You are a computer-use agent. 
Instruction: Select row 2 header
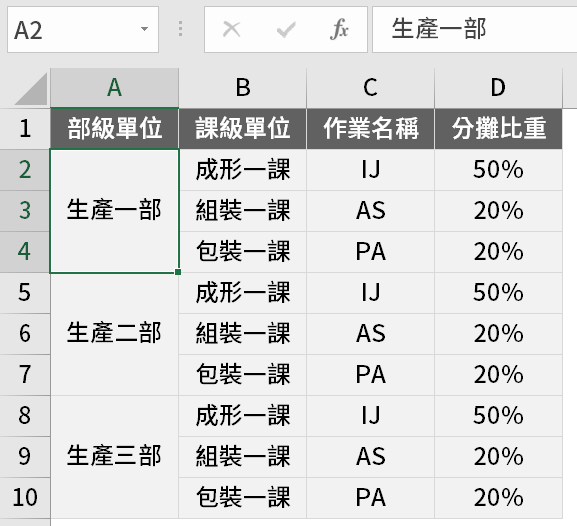pyautogui.click(x=25, y=170)
